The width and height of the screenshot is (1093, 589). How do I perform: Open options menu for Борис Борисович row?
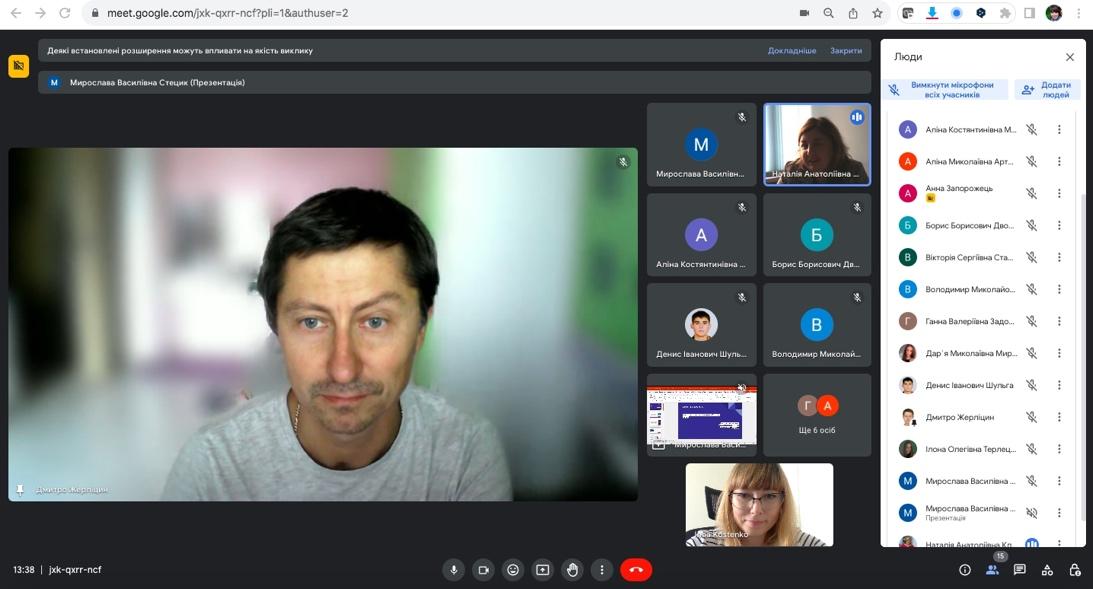click(x=1059, y=225)
